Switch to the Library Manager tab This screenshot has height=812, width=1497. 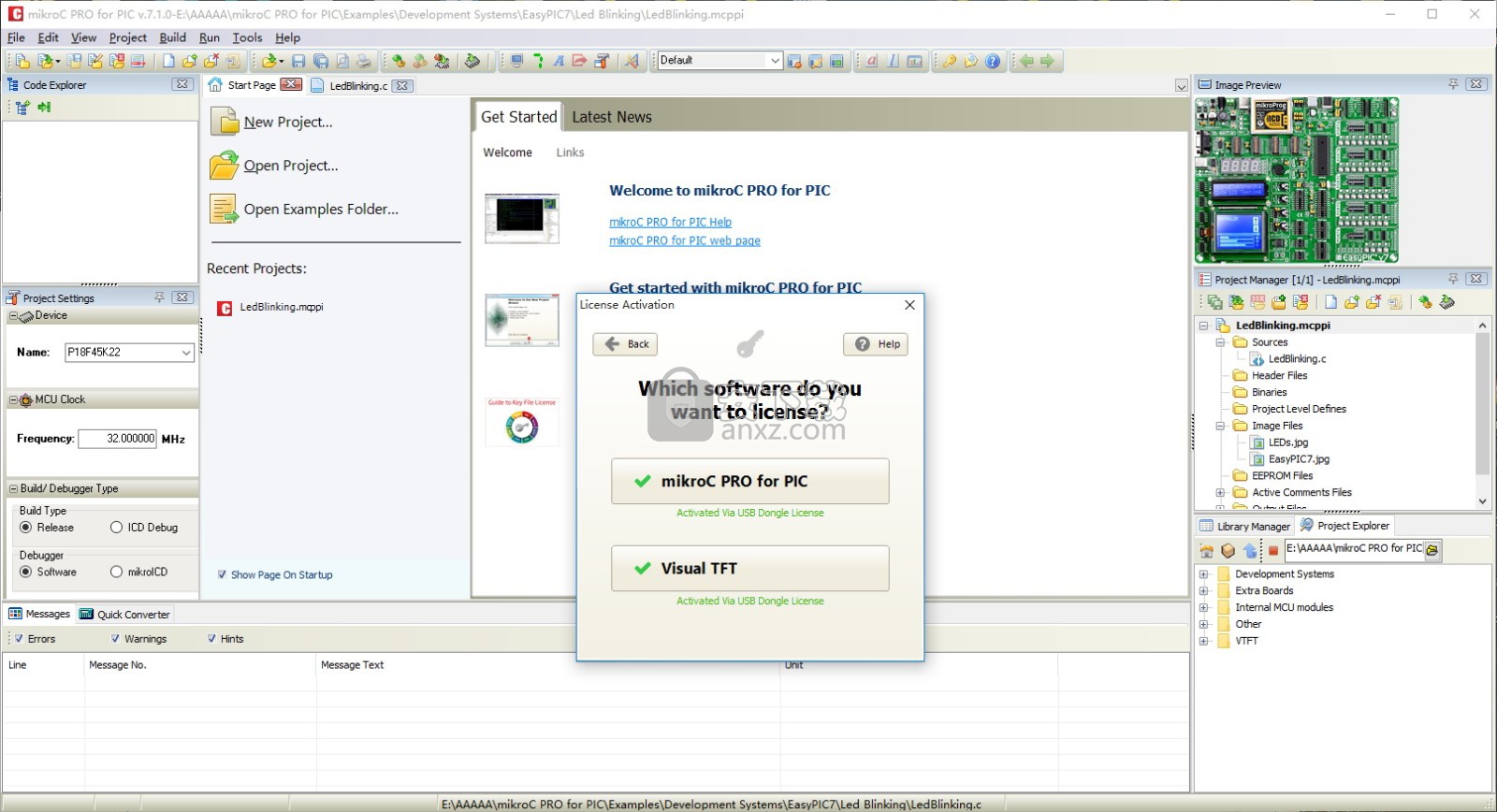pyautogui.click(x=1244, y=527)
